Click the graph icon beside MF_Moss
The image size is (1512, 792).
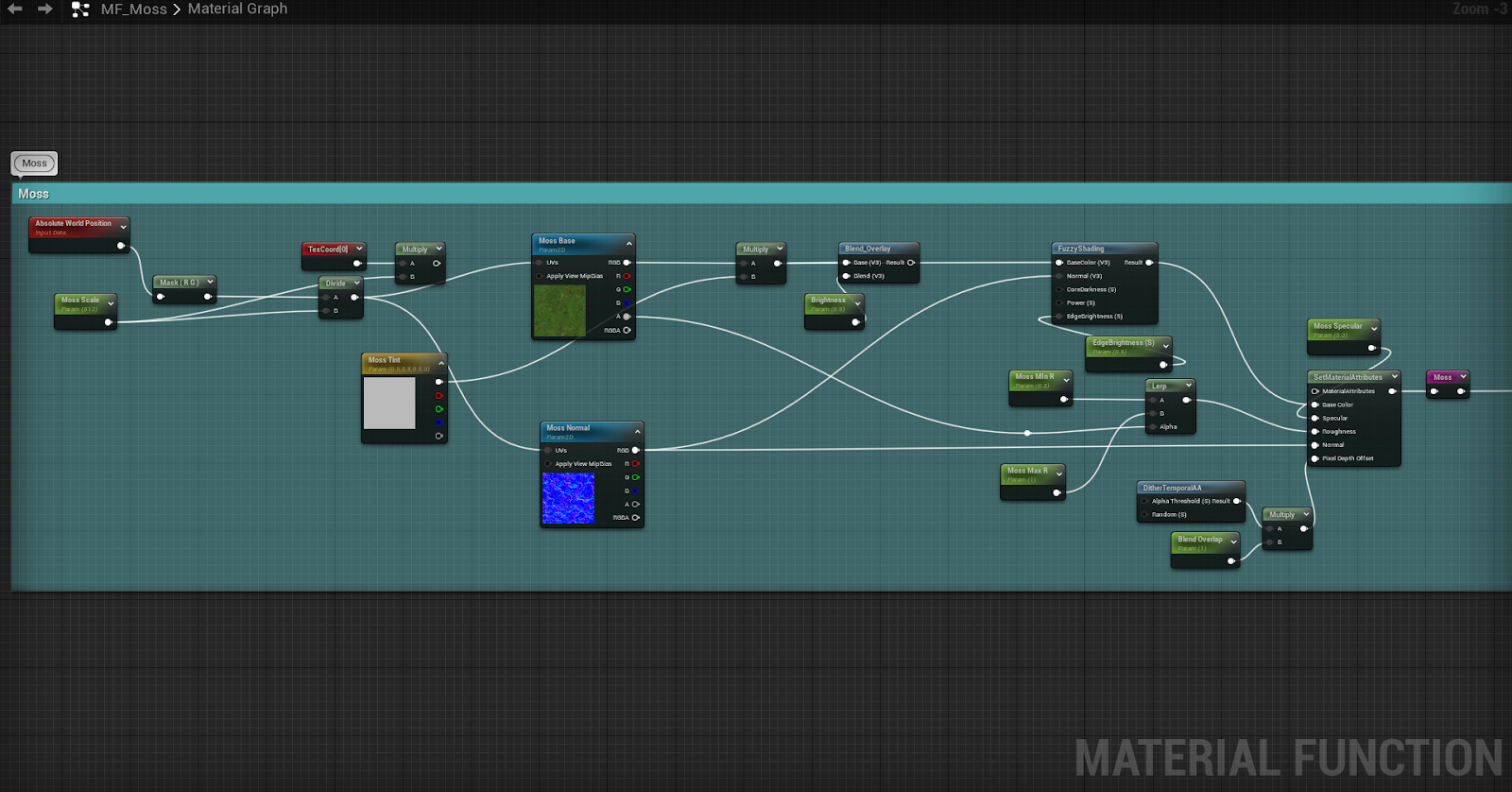coord(80,9)
